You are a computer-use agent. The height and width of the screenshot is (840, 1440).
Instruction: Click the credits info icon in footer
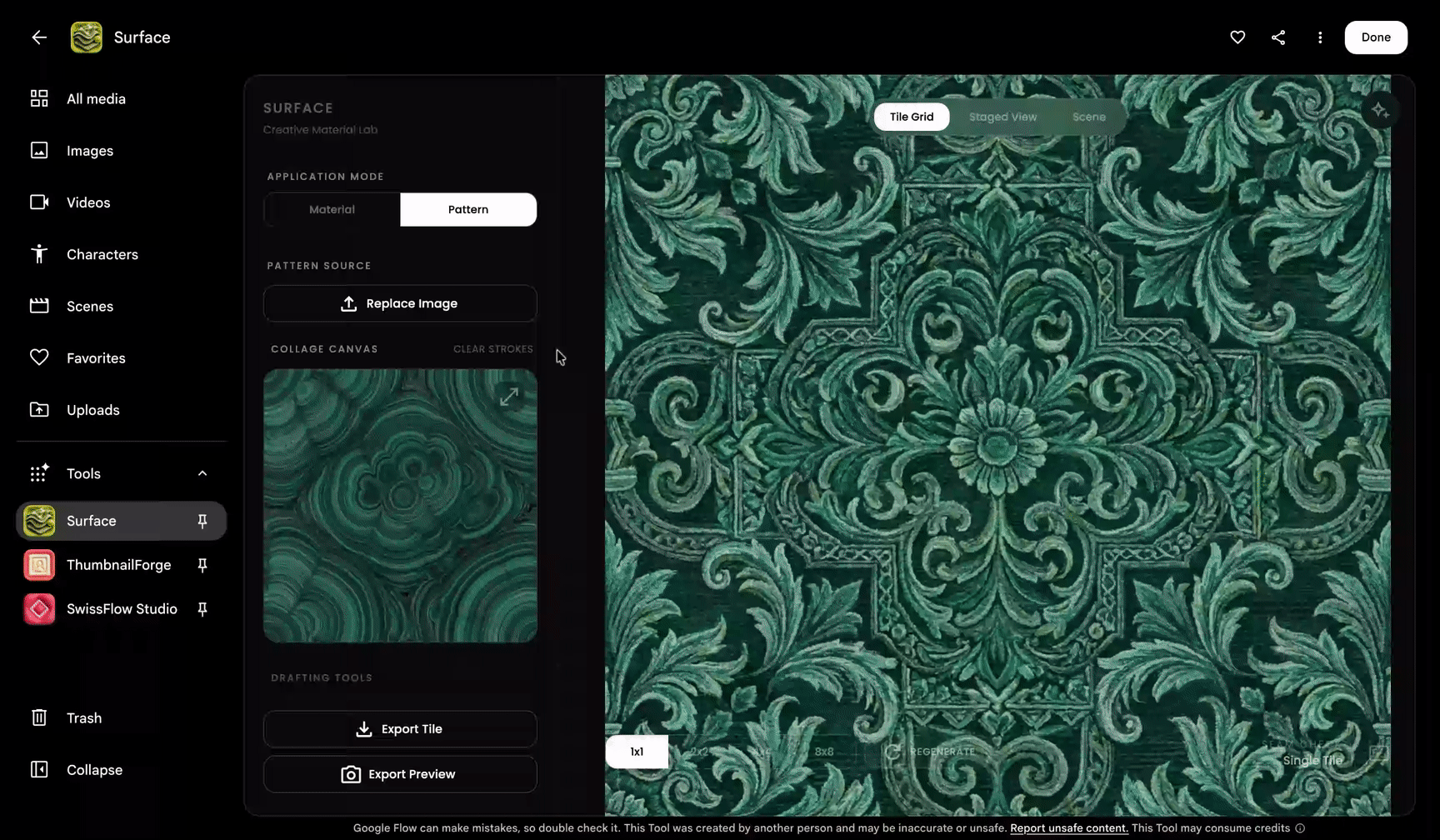(x=1300, y=828)
